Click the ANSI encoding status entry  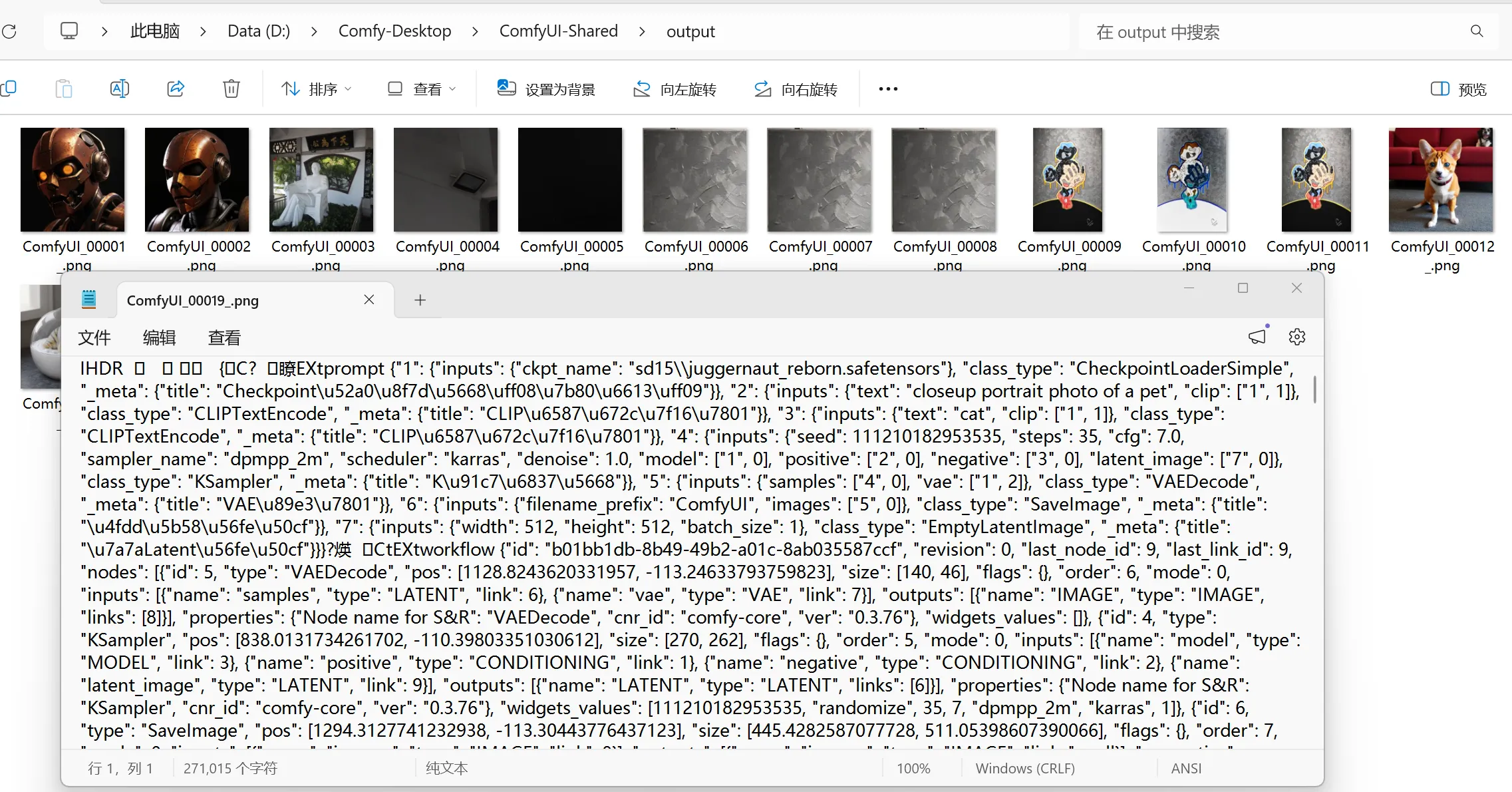tap(1186, 768)
